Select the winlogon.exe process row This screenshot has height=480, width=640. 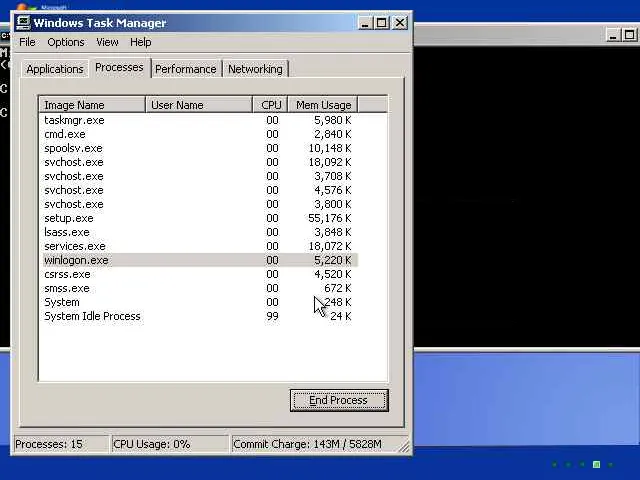200,260
